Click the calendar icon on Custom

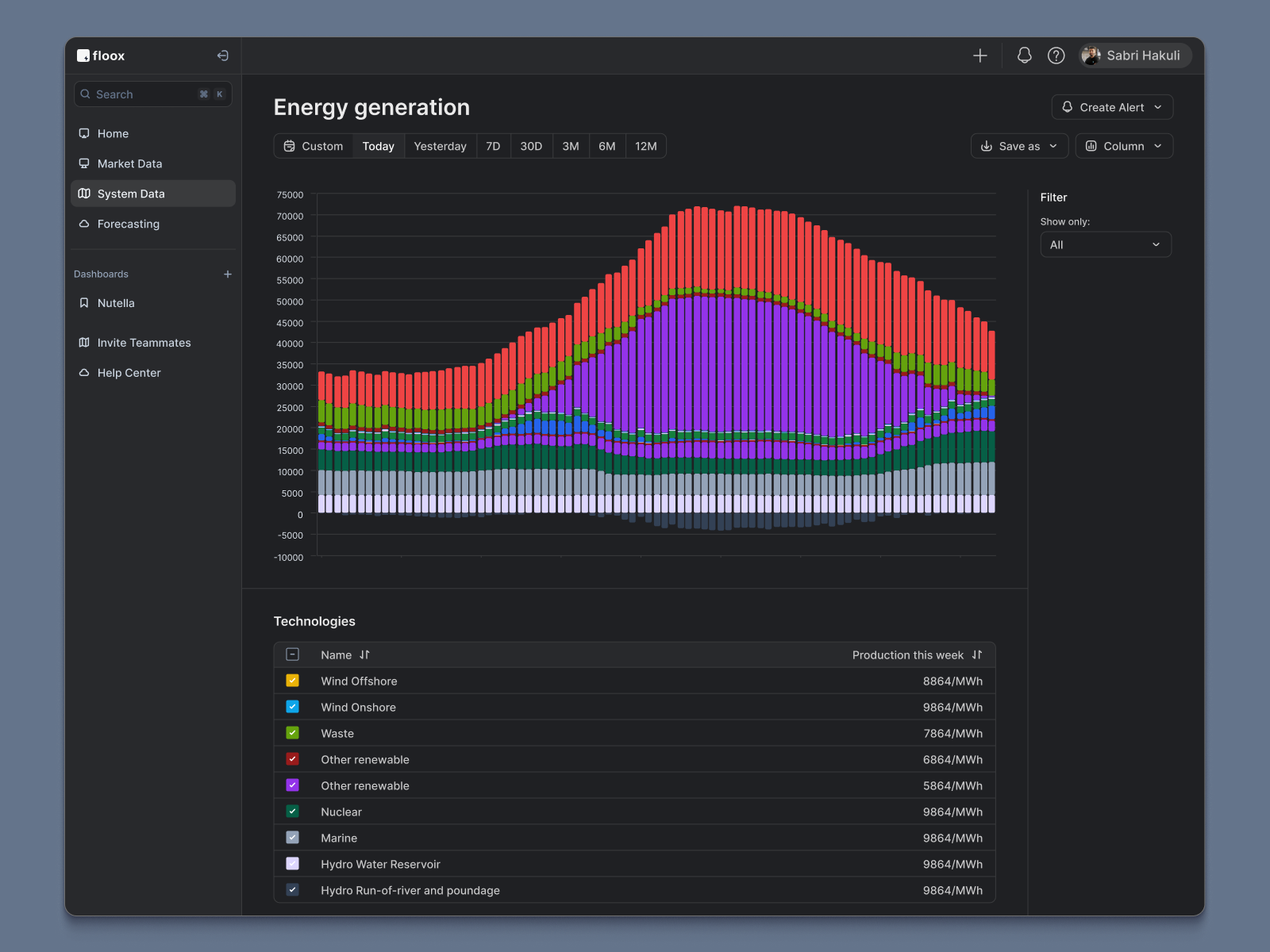tap(290, 146)
